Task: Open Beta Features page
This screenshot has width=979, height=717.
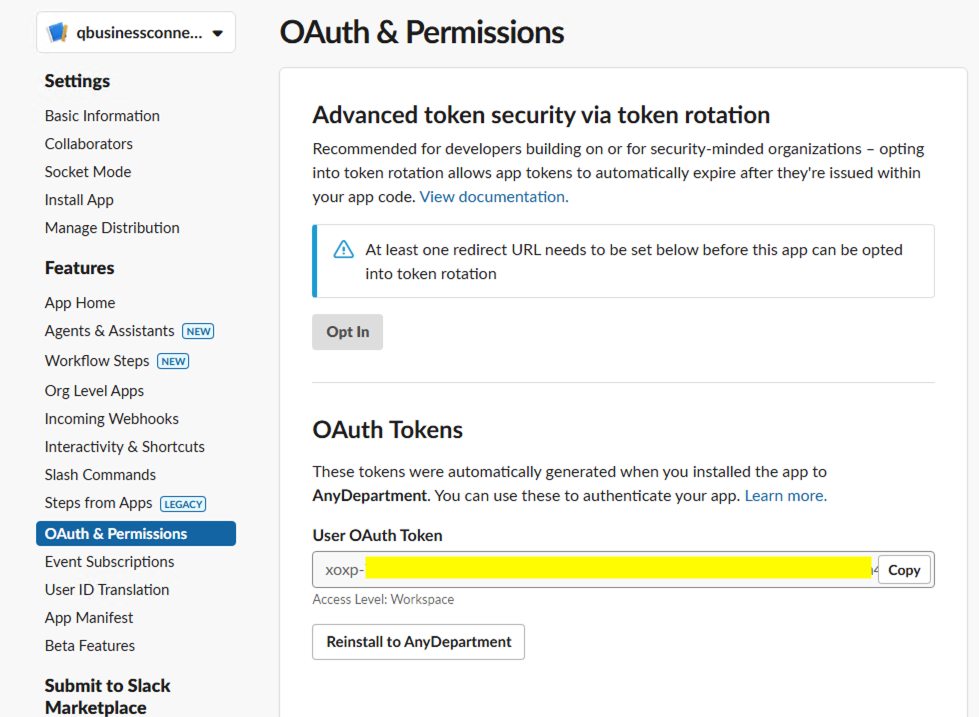Action: [90, 646]
